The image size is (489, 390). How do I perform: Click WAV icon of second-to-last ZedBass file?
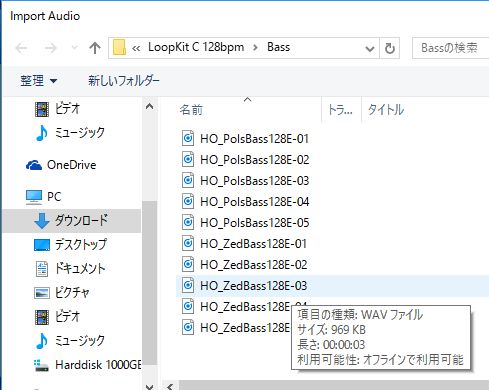coord(188,306)
